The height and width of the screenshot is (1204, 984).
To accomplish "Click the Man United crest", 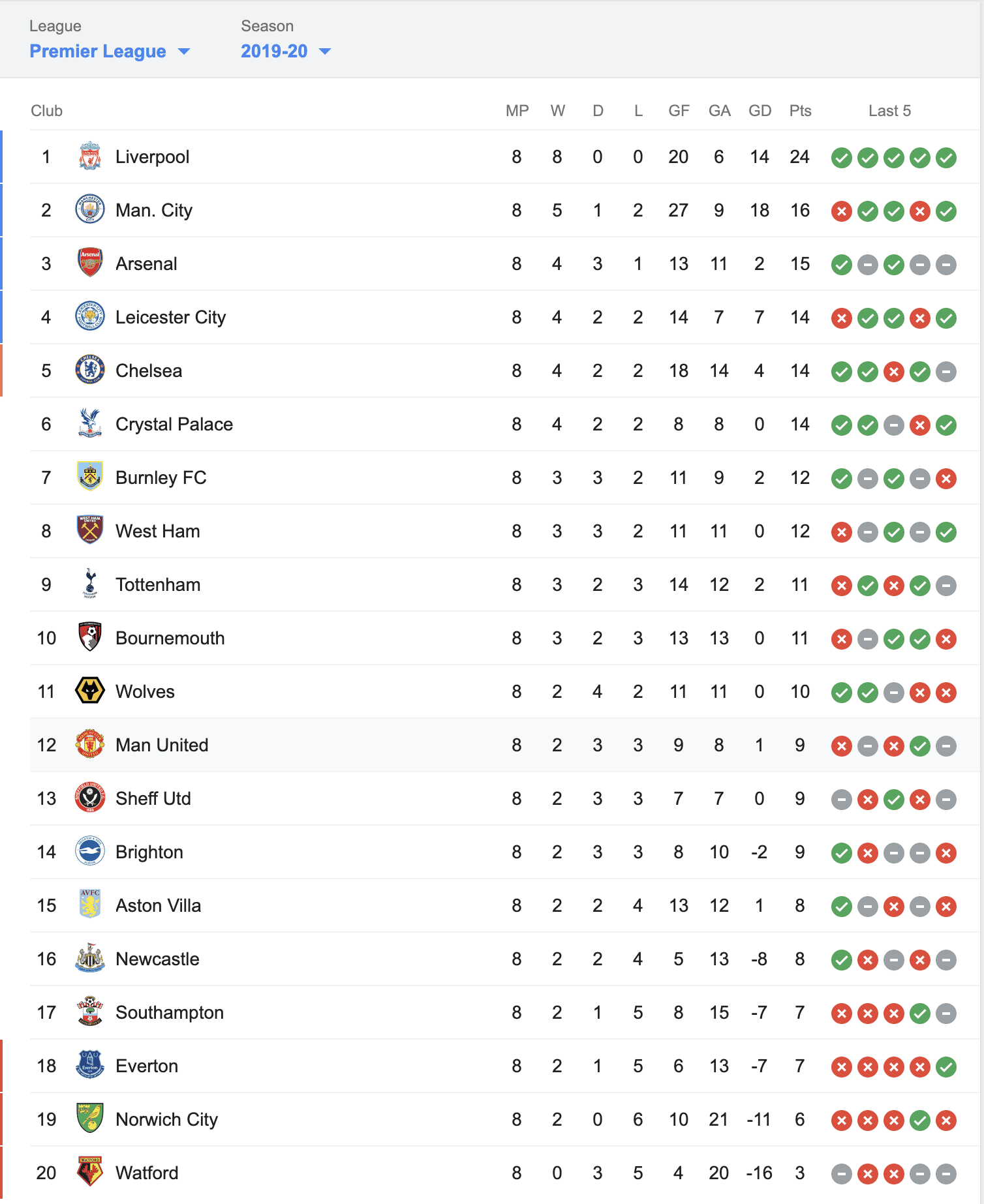I will tap(90, 745).
